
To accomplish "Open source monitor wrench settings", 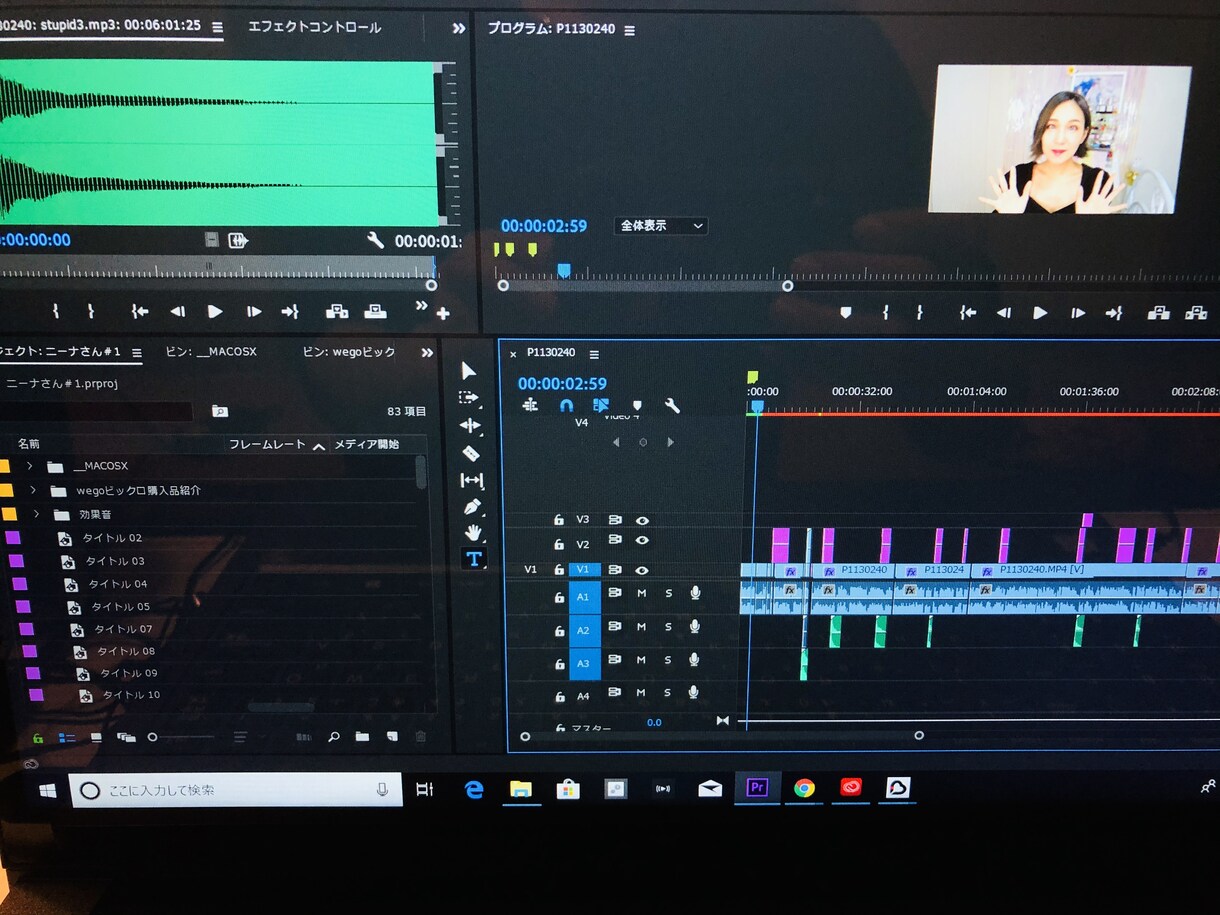I will coord(375,240).
